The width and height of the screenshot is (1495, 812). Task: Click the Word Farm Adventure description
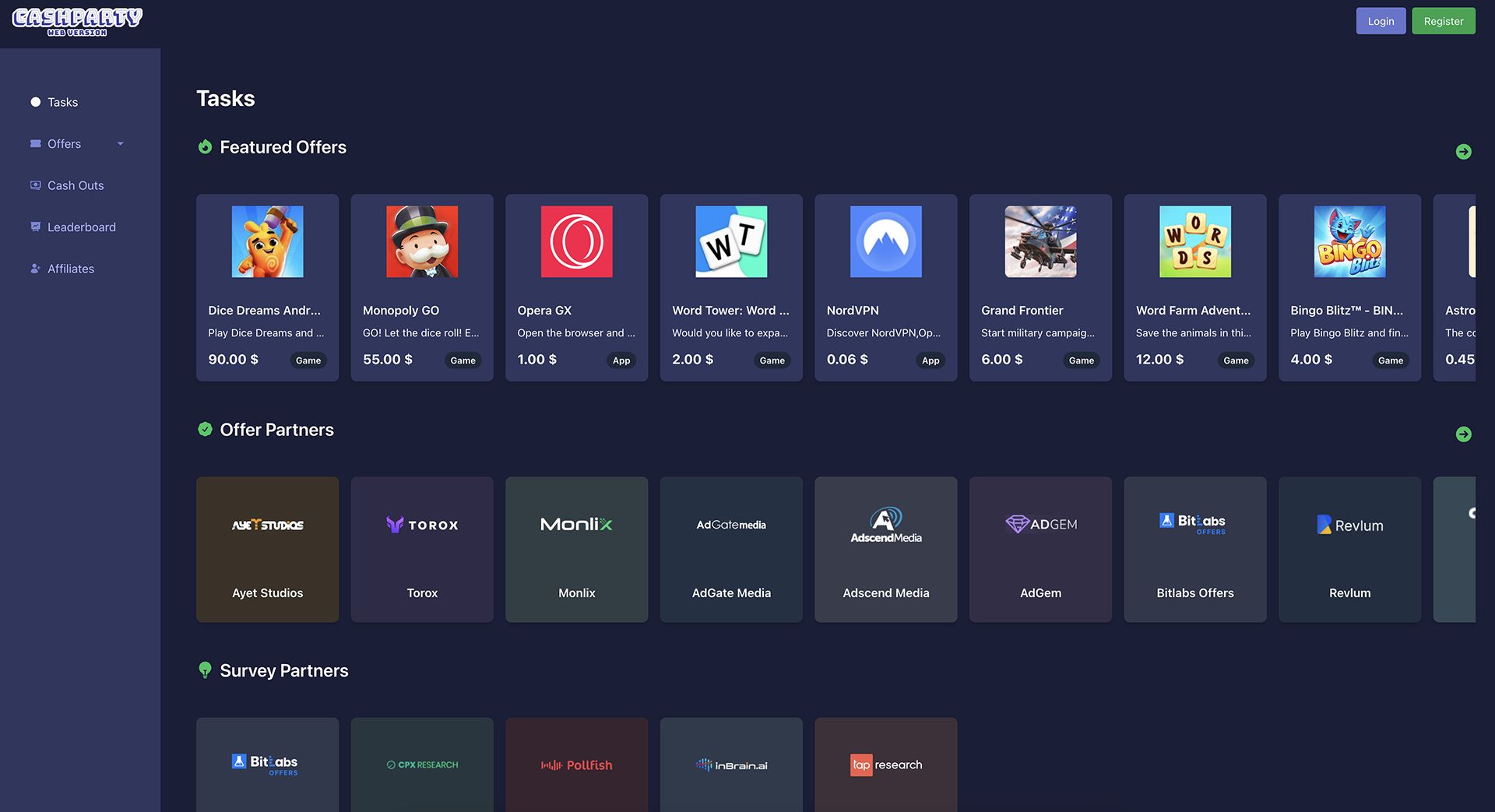[1194, 333]
